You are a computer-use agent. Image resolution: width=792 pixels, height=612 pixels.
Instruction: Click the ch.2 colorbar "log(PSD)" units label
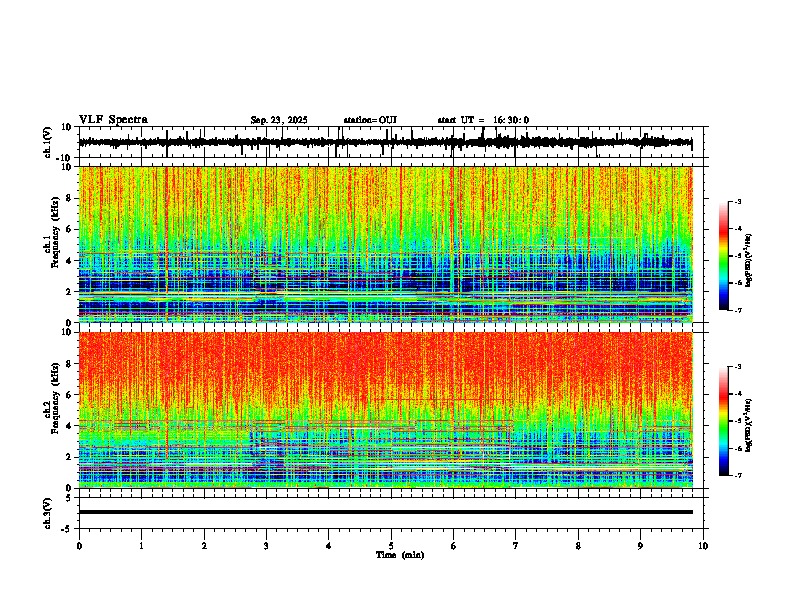point(749,426)
